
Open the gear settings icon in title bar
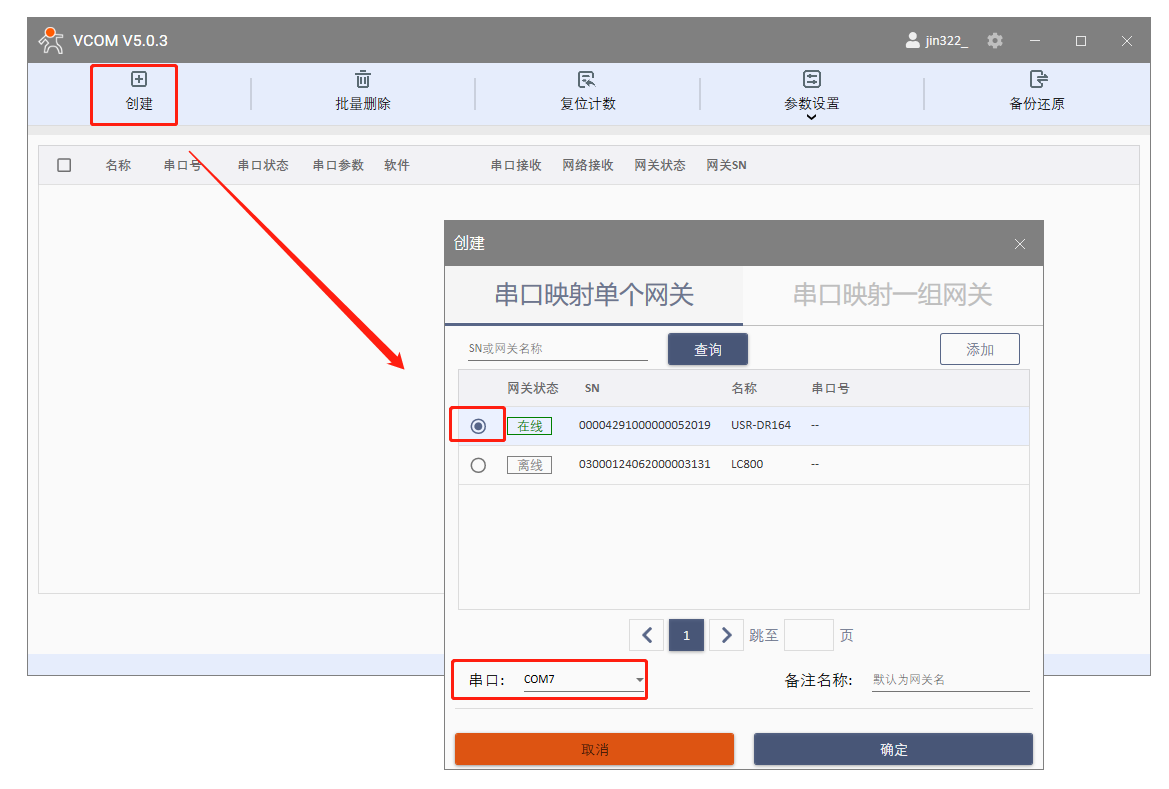(x=994, y=41)
